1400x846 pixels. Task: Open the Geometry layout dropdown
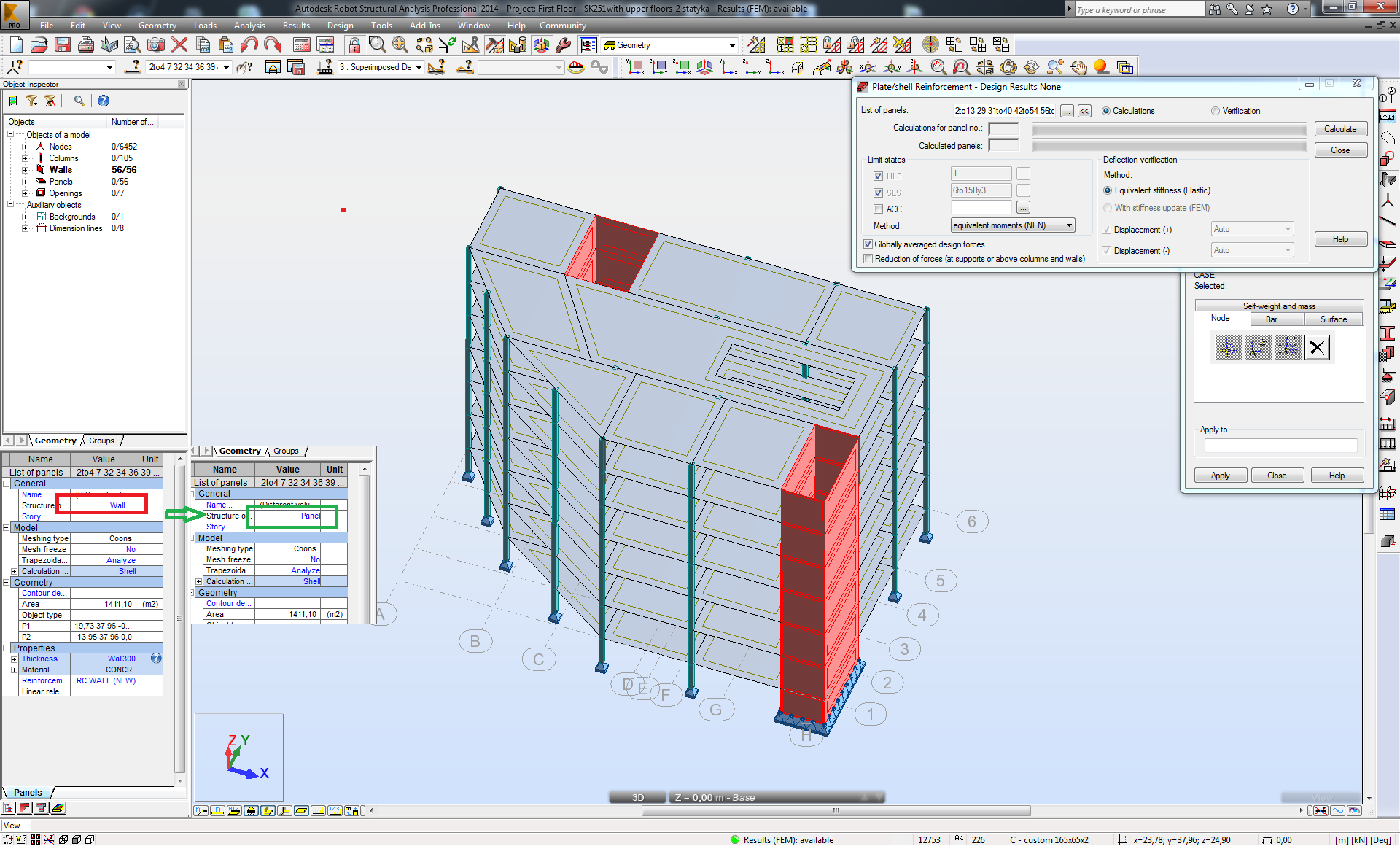pos(731,45)
